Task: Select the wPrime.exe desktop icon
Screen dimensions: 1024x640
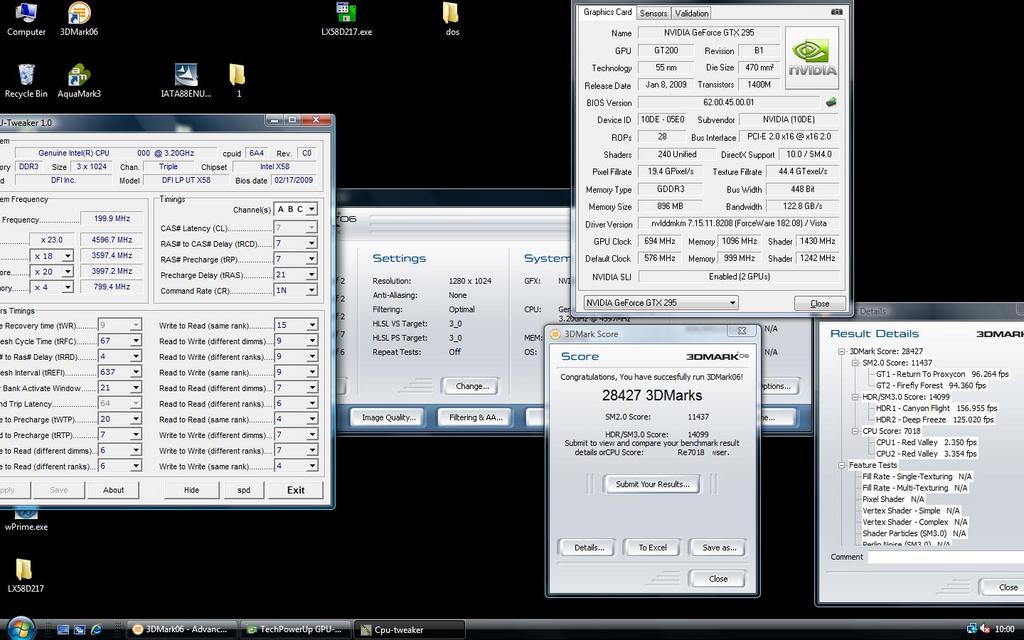Action: coord(26,520)
